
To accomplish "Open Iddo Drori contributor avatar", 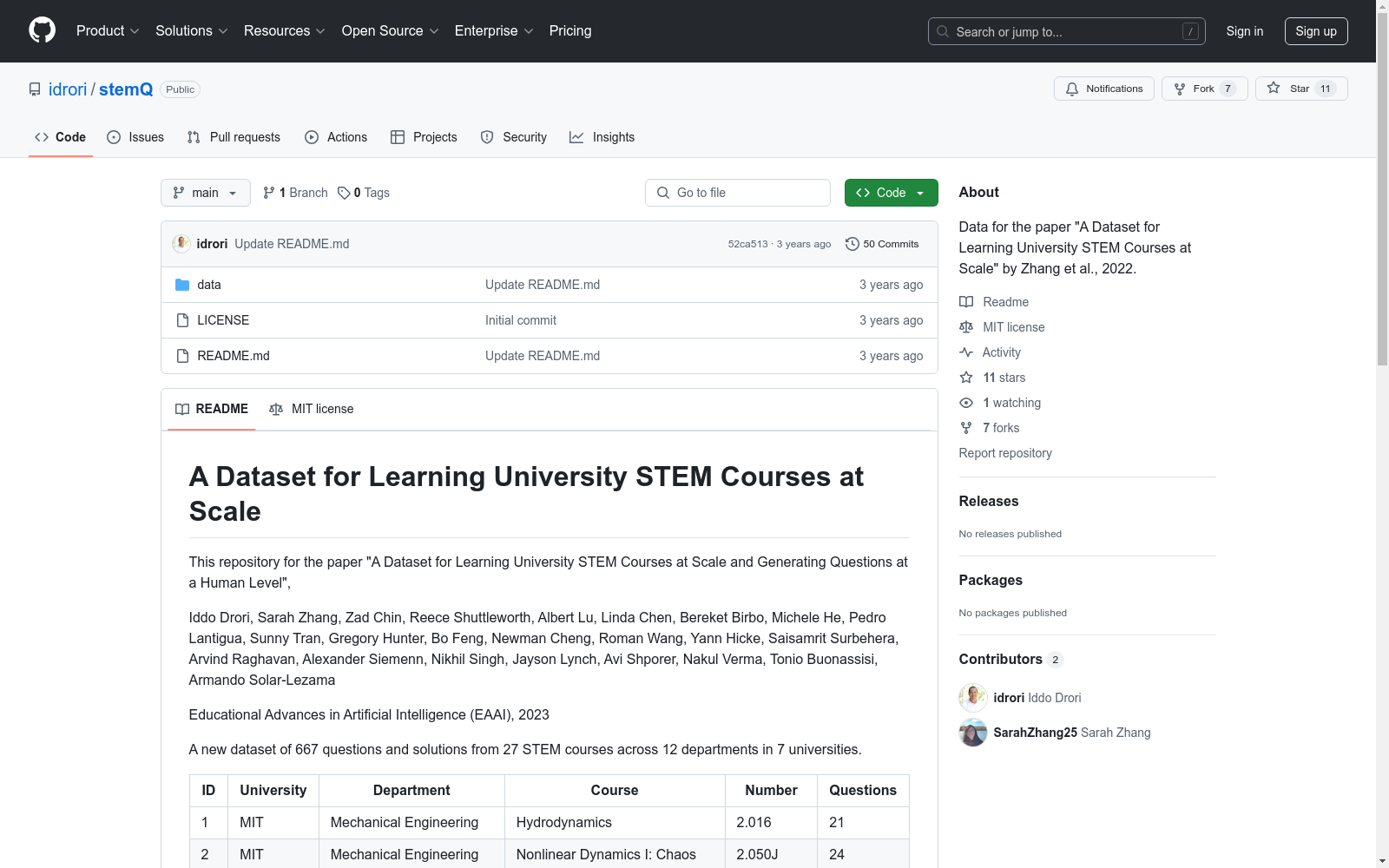I will click(x=973, y=698).
